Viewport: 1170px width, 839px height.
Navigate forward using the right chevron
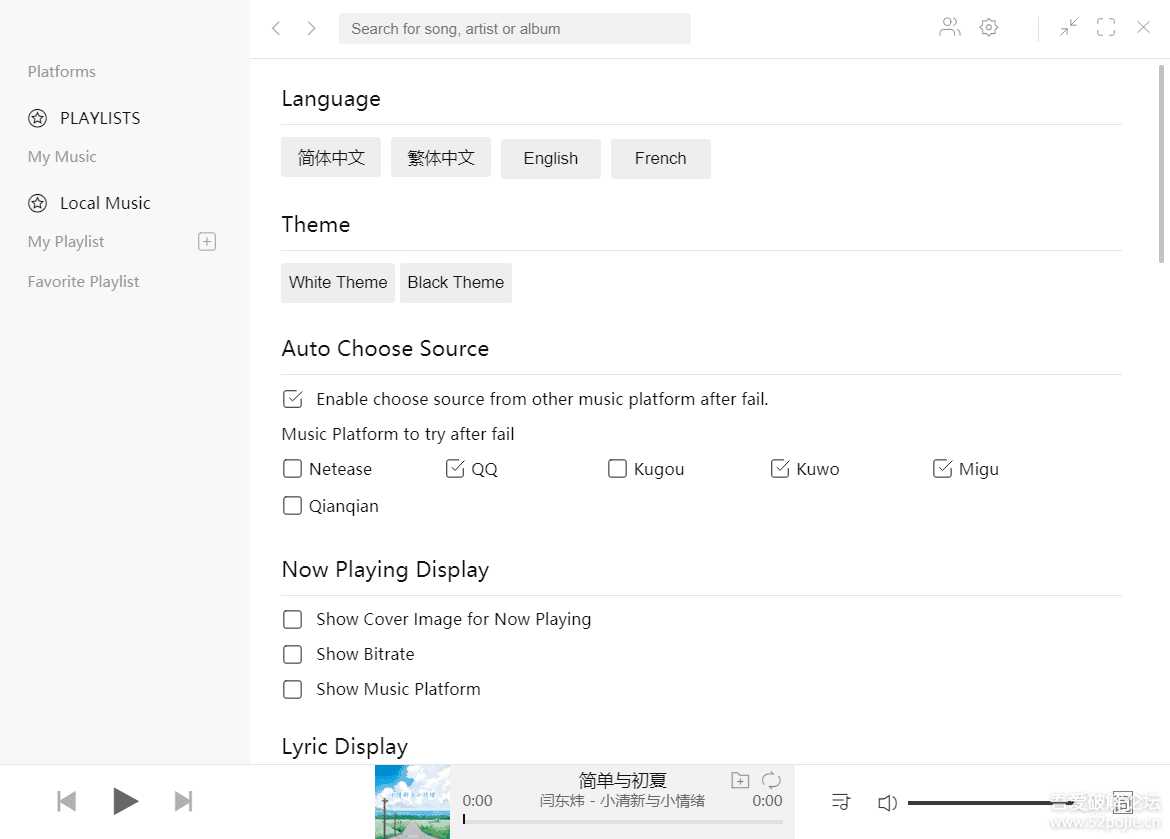click(311, 28)
